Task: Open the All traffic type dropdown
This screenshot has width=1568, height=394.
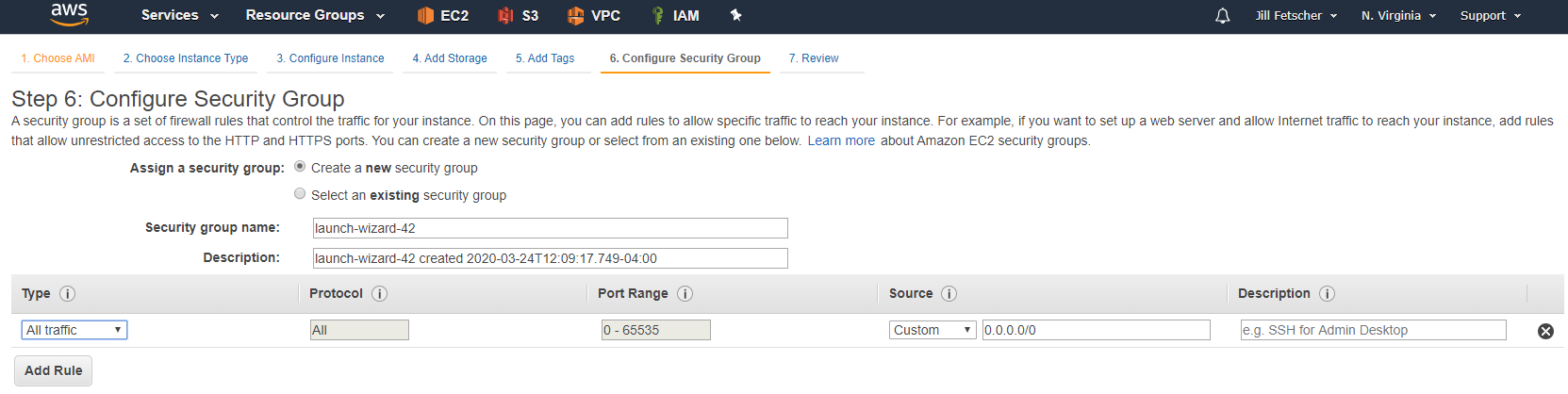Action: [x=74, y=330]
